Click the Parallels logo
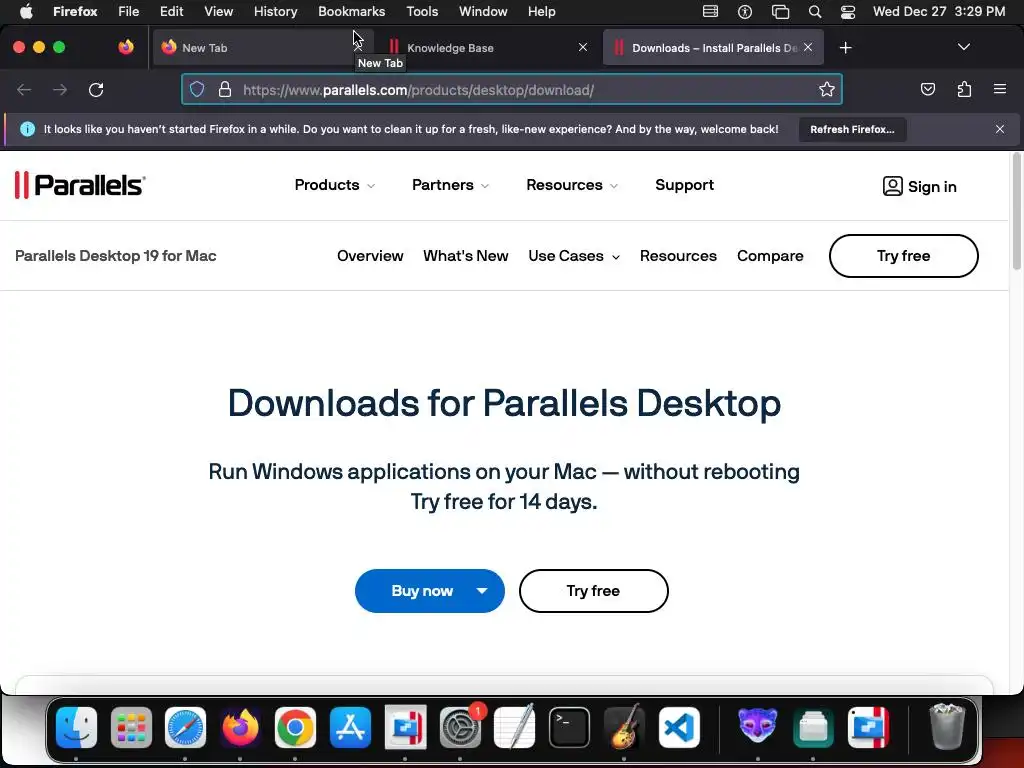 (x=80, y=185)
